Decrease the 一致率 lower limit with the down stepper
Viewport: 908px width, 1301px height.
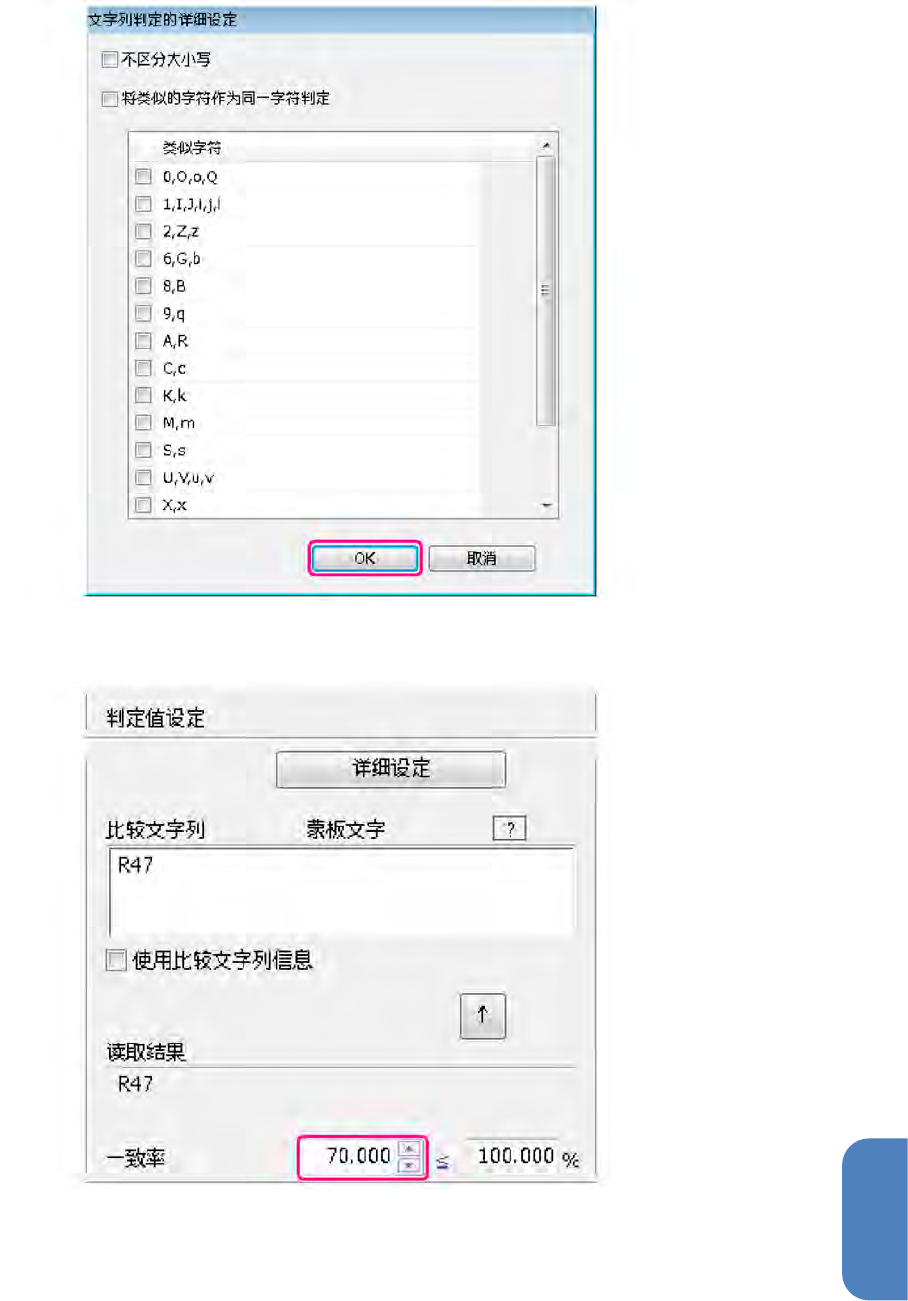[408, 1164]
